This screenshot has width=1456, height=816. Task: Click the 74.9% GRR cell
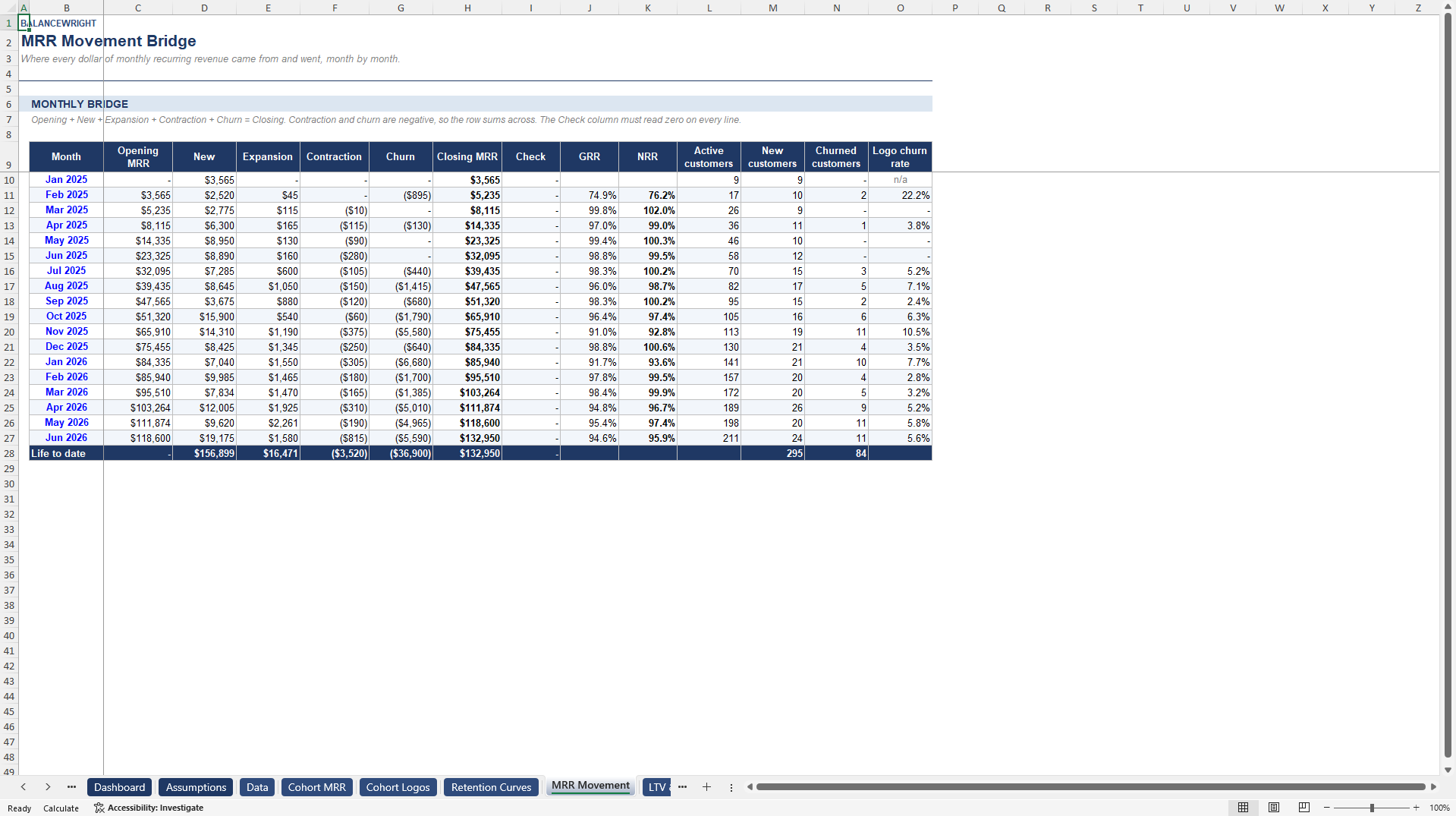[x=590, y=195]
